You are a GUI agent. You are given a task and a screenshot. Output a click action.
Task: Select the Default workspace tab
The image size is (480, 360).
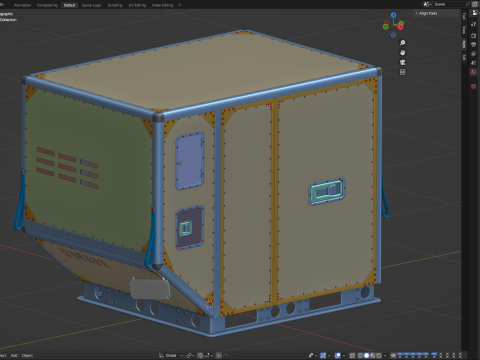[69, 5]
